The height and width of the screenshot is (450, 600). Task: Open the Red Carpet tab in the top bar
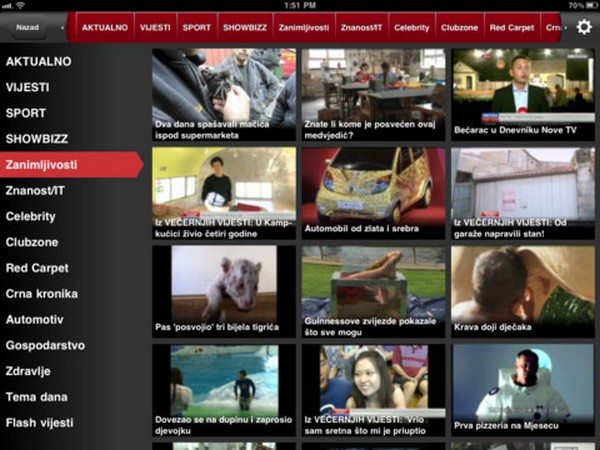(x=512, y=28)
